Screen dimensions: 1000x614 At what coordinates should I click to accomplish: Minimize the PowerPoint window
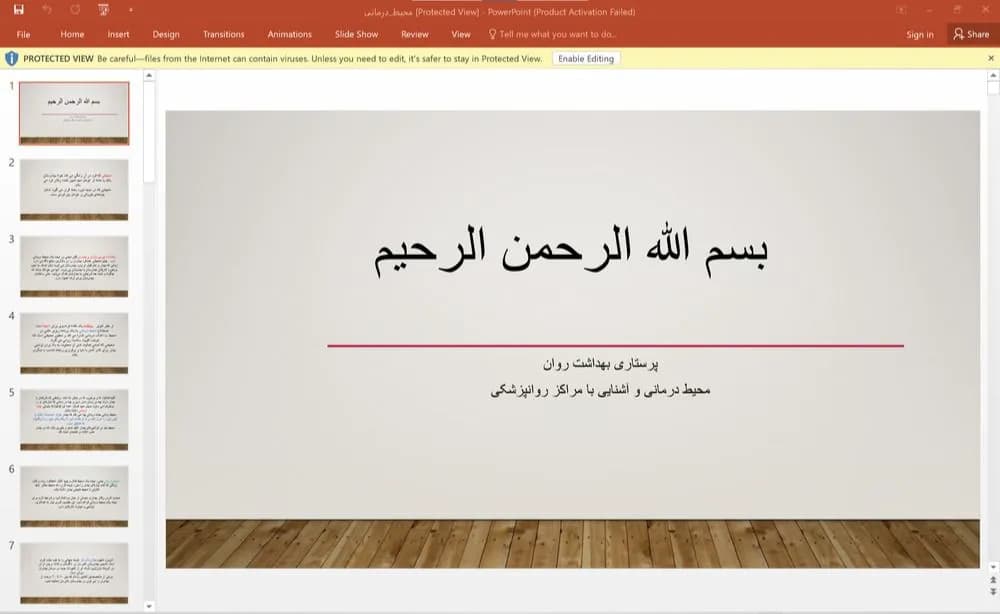click(x=929, y=10)
